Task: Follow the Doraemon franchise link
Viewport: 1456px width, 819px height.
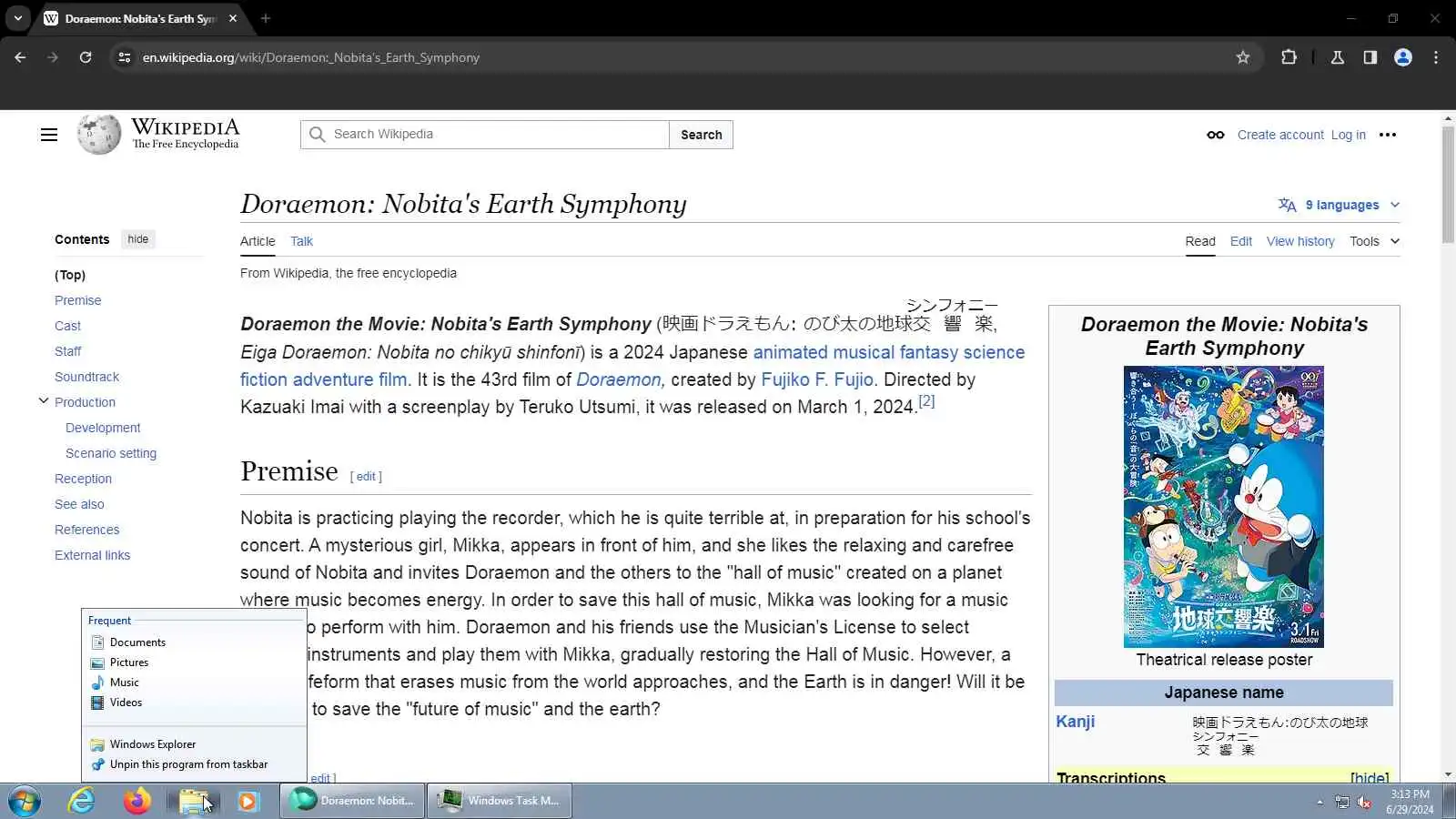Action: pos(619,379)
